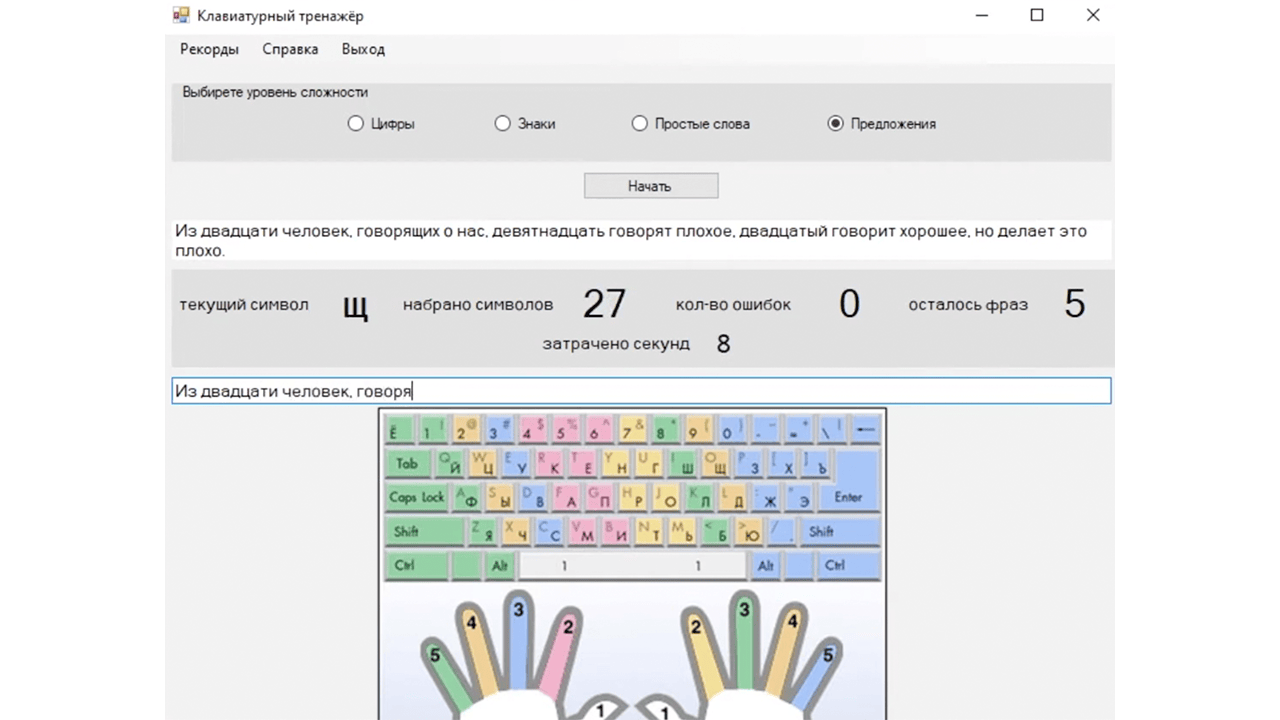Click the Ф key on the keyboard image

point(468,497)
